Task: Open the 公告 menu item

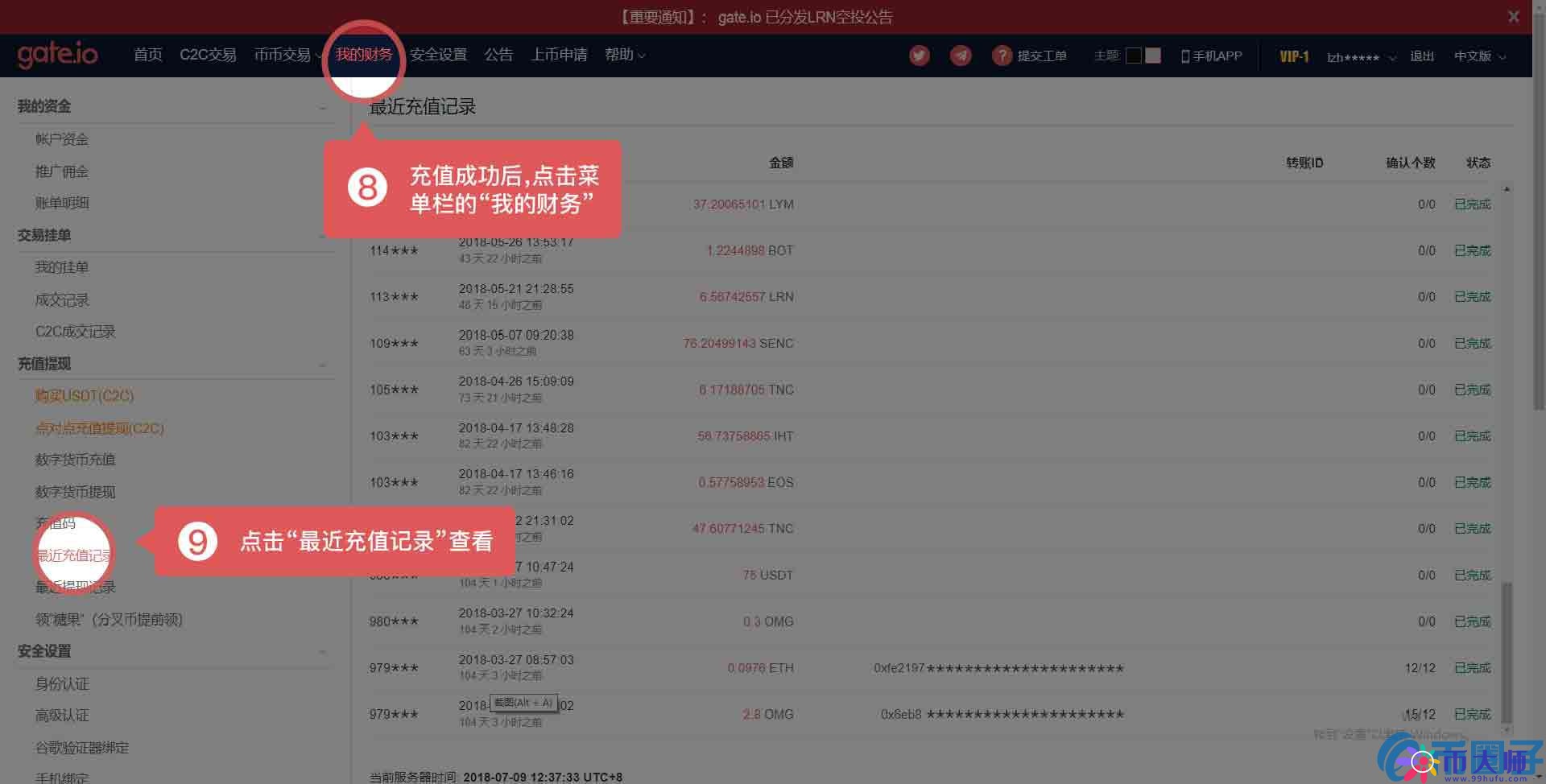Action: [x=498, y=55]
